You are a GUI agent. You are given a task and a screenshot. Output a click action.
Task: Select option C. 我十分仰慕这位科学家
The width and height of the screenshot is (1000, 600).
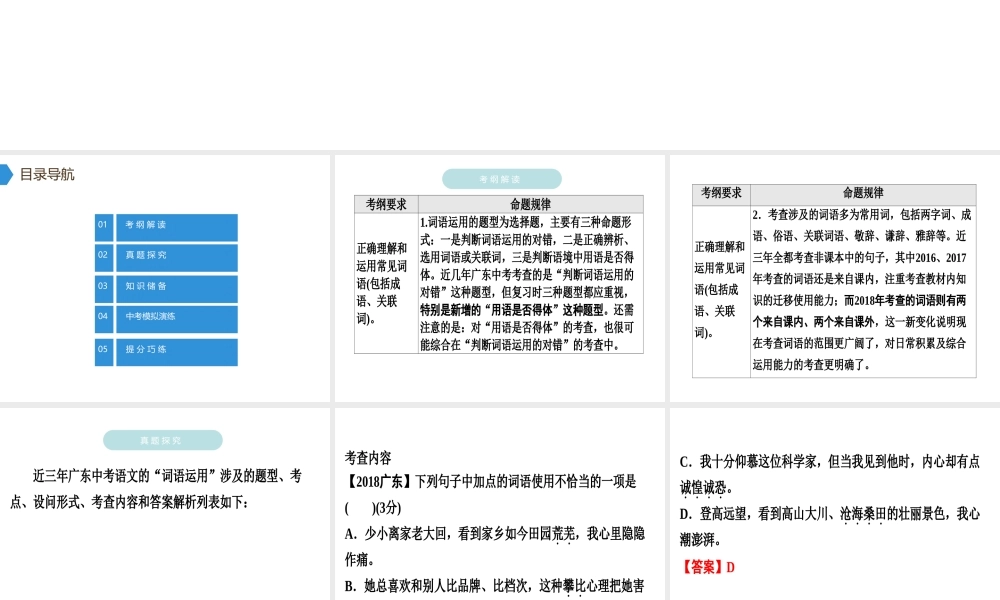coord(830,474)
